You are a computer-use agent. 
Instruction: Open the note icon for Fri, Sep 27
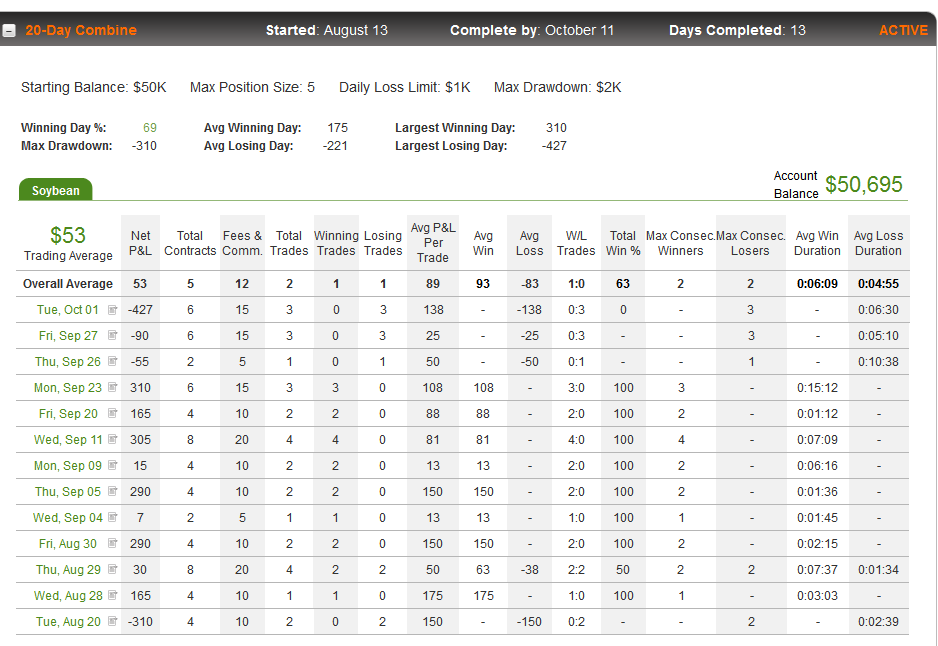112,335
